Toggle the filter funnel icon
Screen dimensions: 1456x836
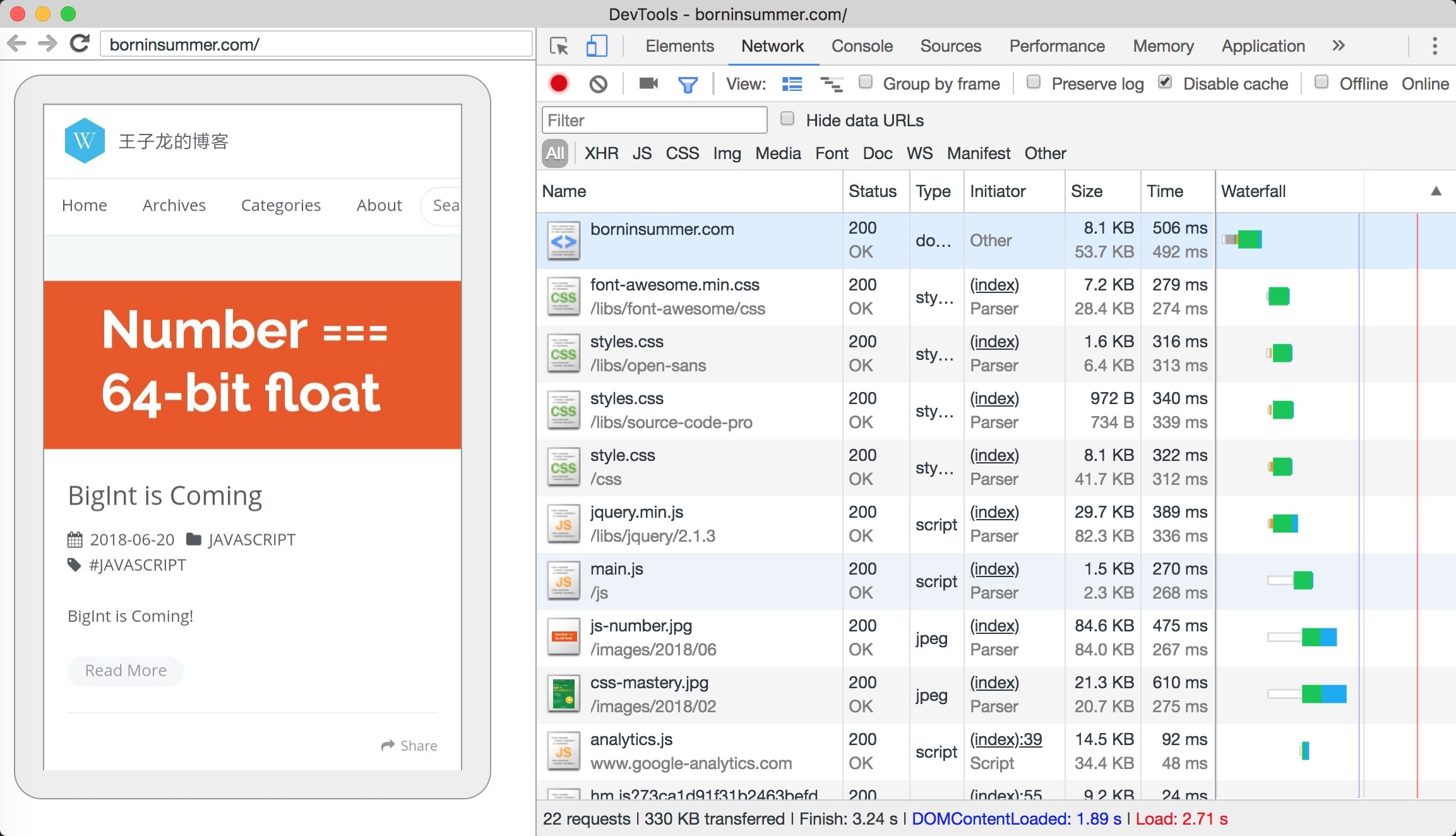pyautogui.click(x=687, y=83)
